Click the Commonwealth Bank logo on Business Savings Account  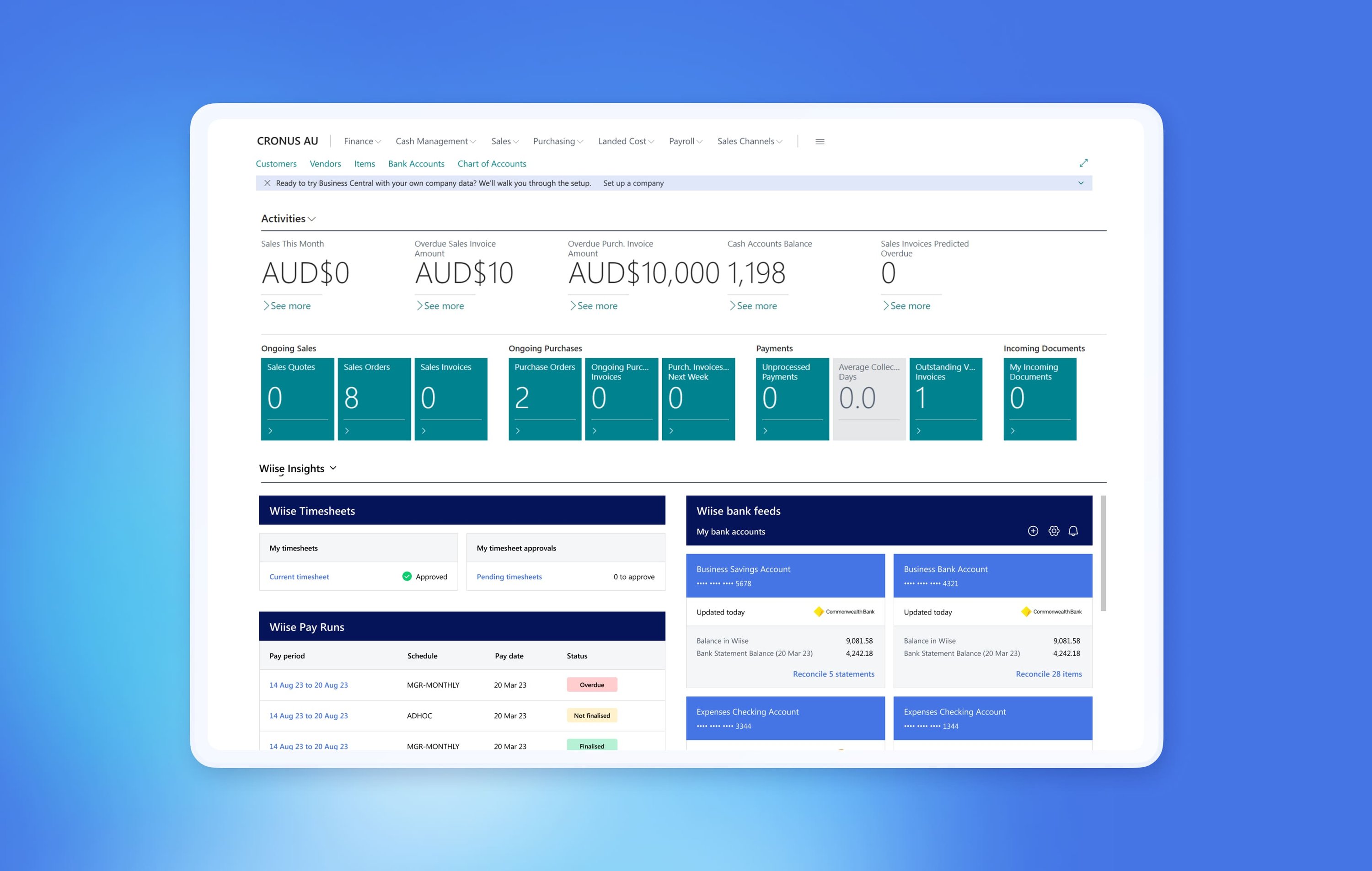(x=819, y=611)
